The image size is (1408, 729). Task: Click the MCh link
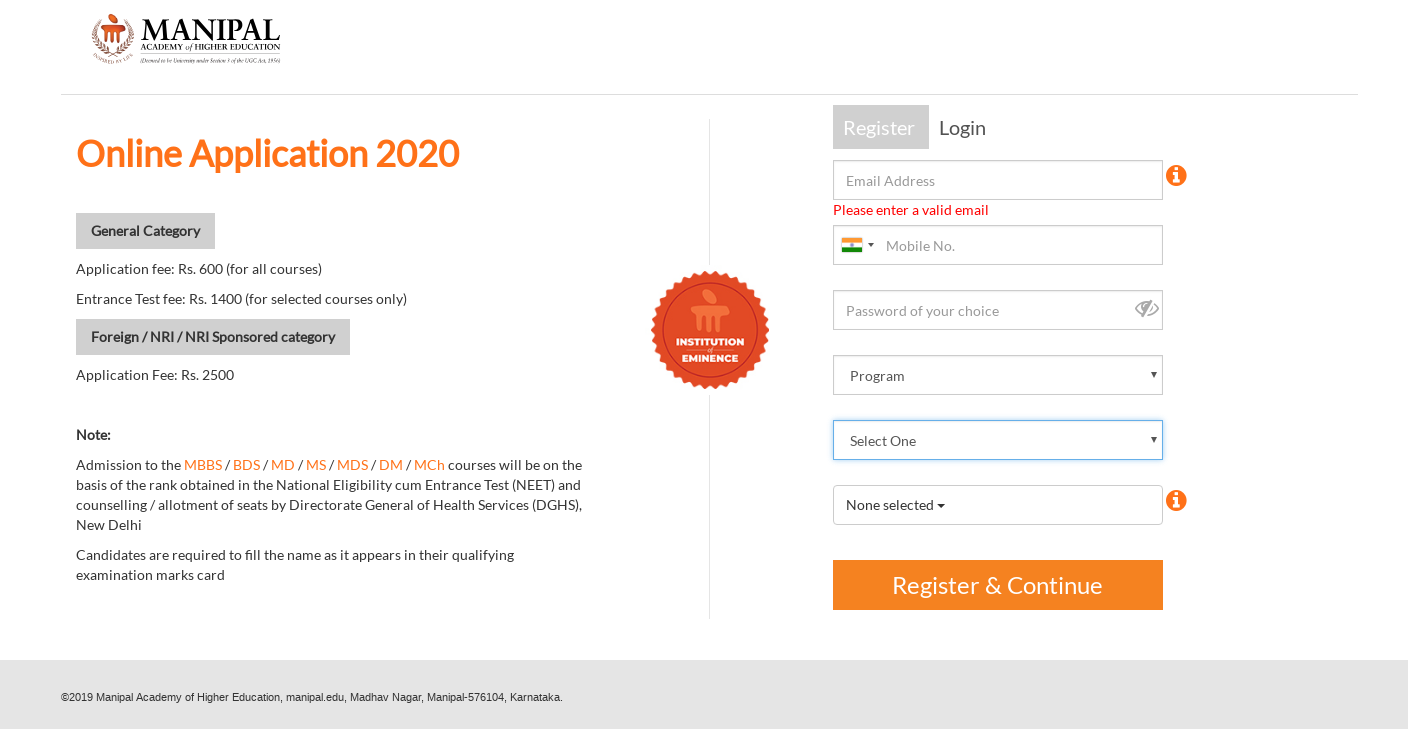[429, 464]
